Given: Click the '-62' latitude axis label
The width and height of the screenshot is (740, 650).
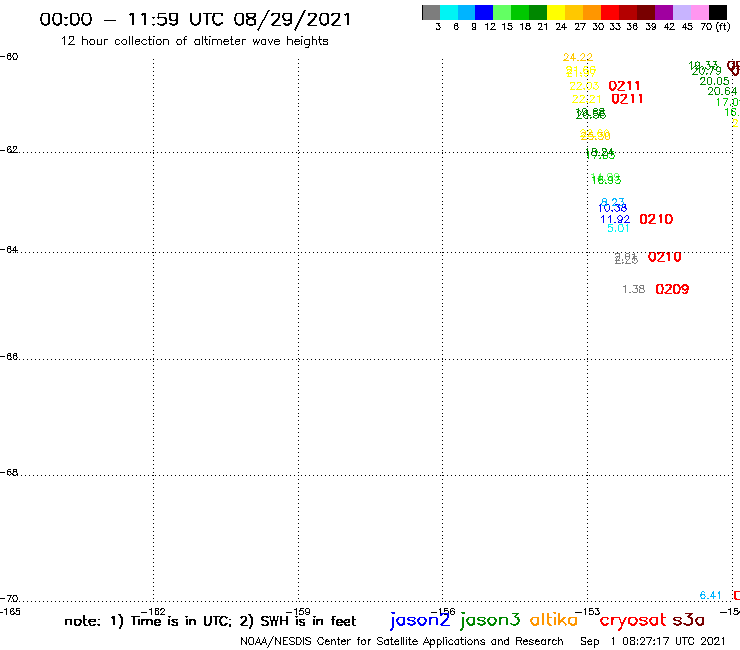Looking at the screenshot, I should [9, 150].
